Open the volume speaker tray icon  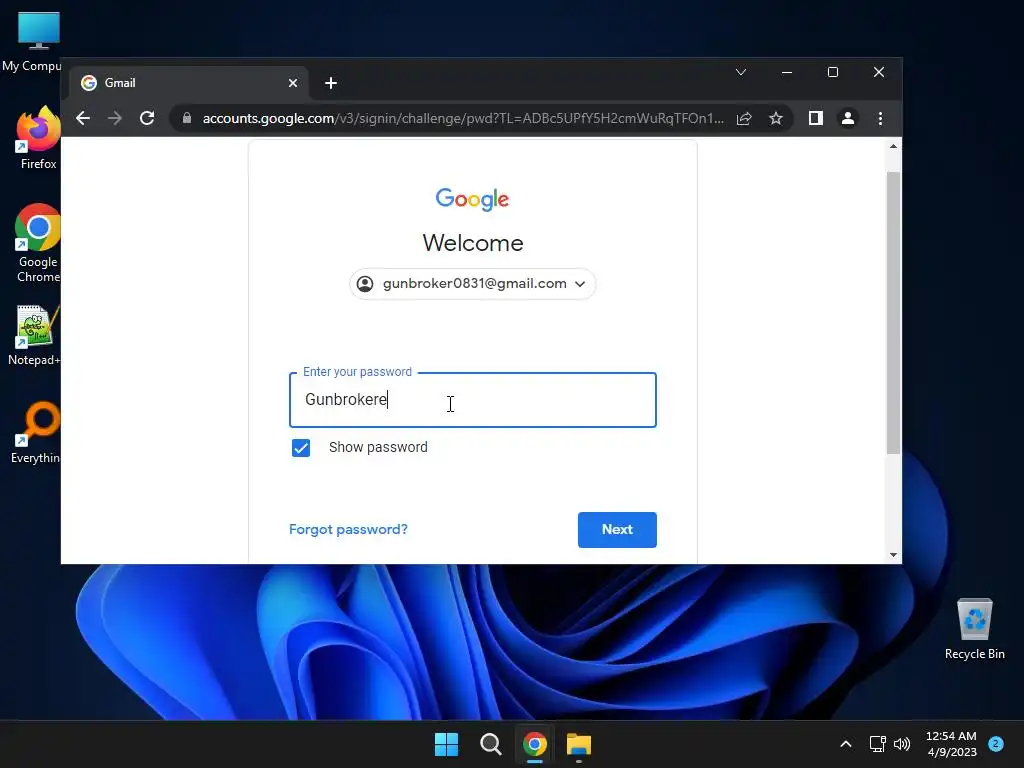902,744
